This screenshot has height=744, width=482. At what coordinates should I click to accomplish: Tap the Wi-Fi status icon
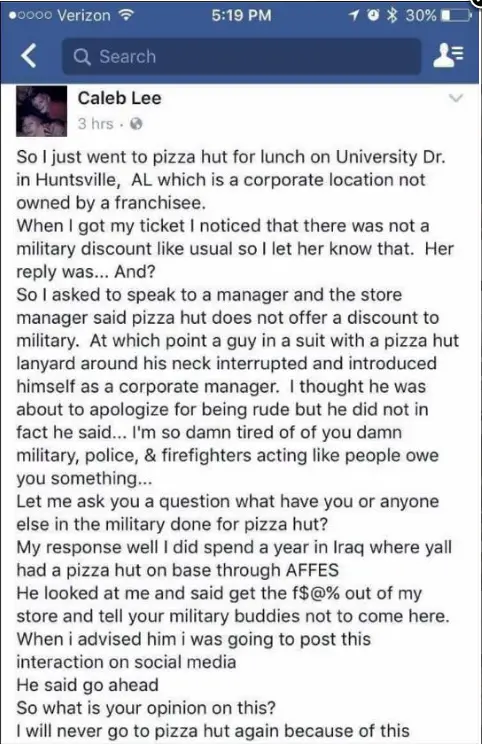[125, 15]
